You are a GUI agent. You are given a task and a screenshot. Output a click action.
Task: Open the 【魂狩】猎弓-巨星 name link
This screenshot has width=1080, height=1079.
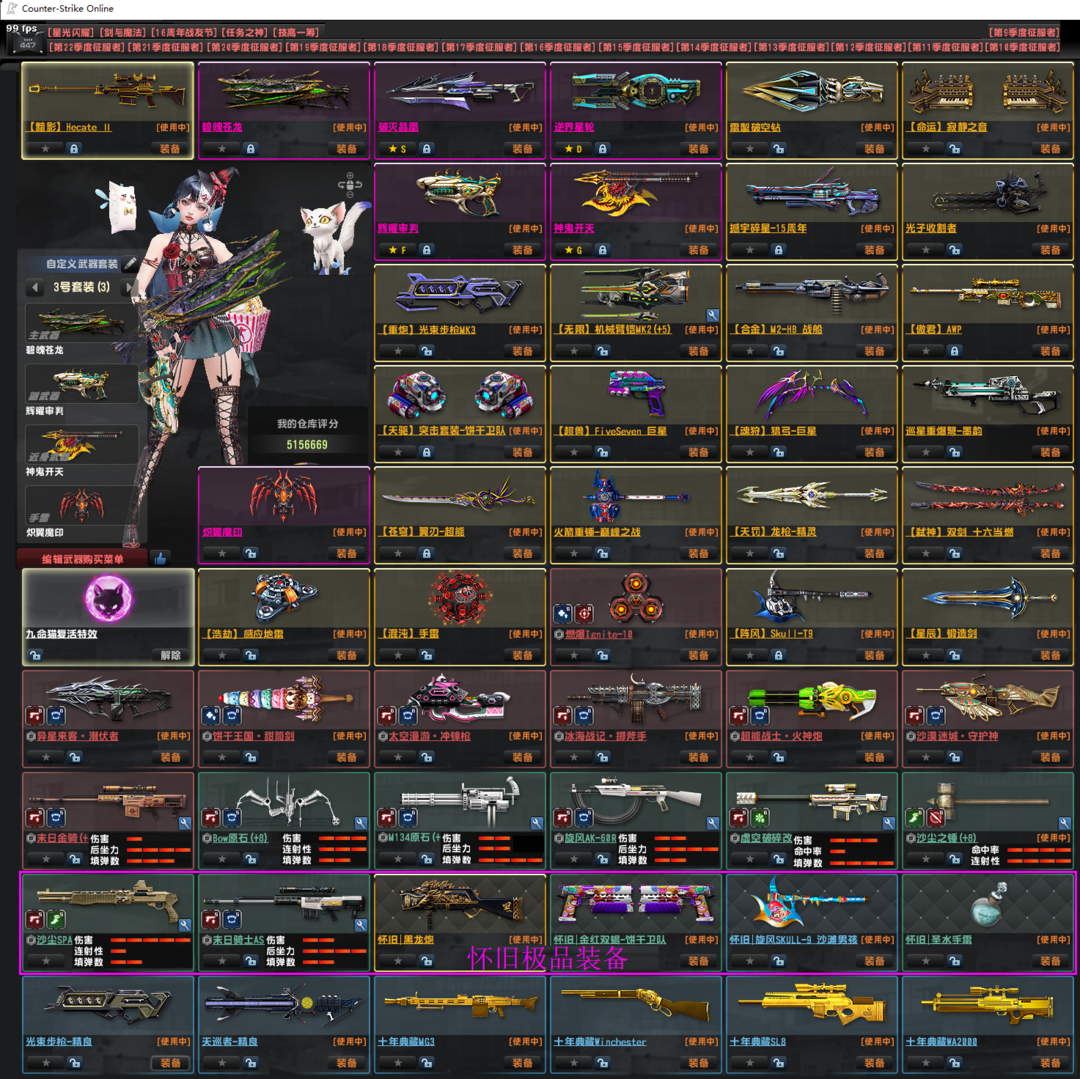point(773,431)
